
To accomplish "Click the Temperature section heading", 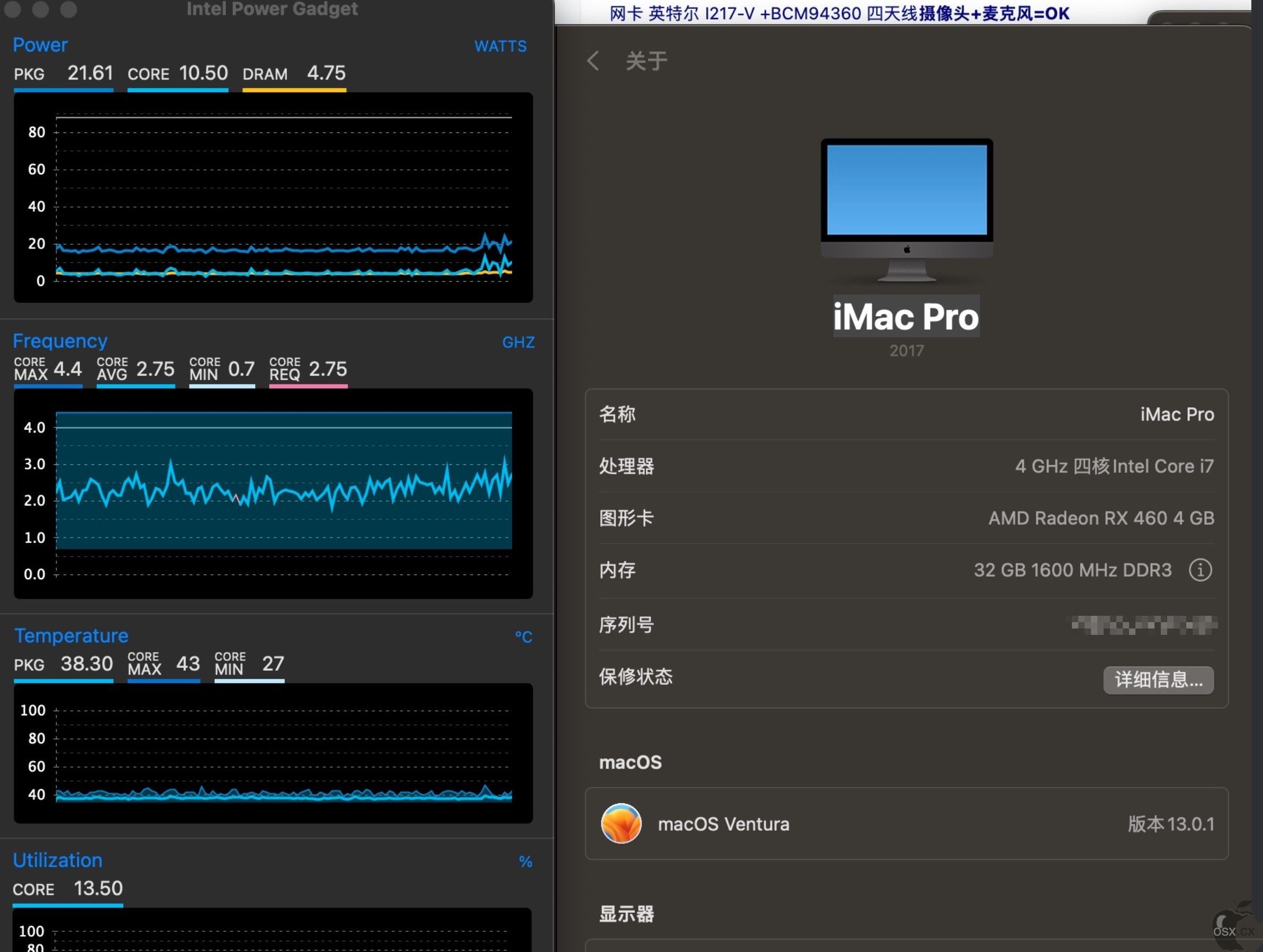I will [71, 635].
